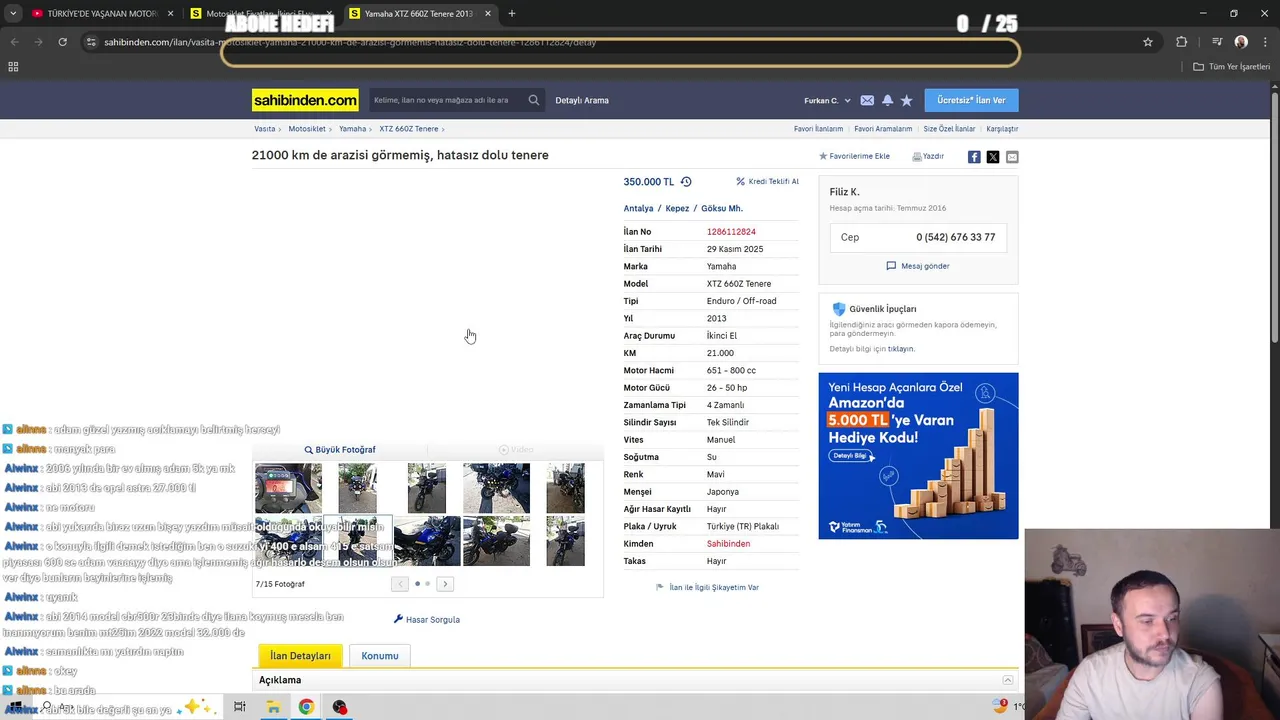Click the Chrome address bar URL
This screenshot has width=1280, height=720.
(x=350, y=42)
